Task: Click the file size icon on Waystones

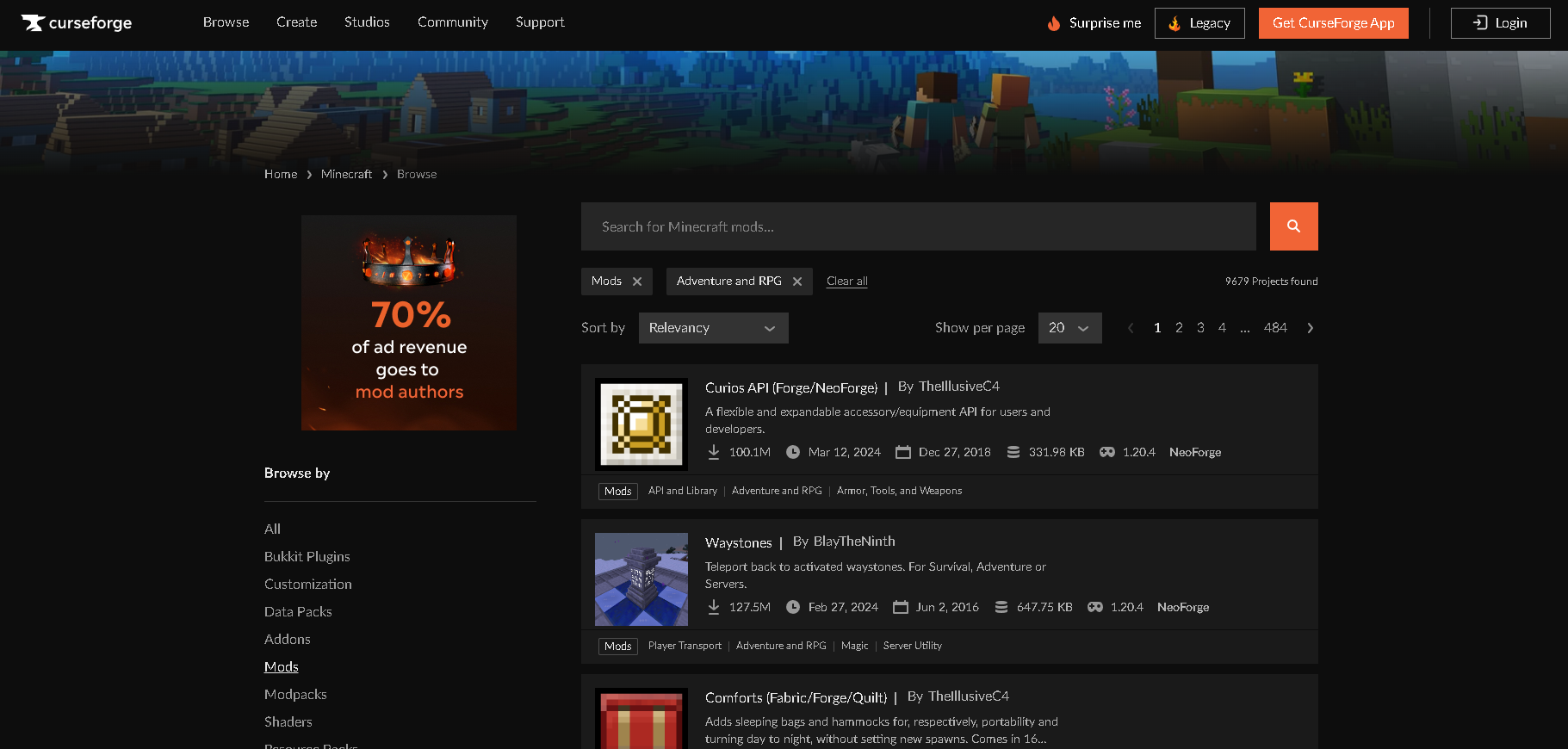Action: tap(1001, 607)
